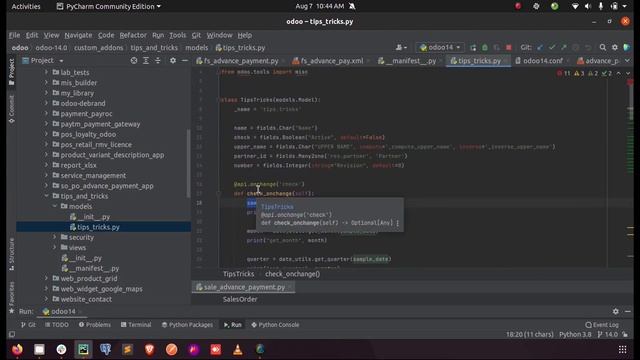Click Git push arrow icon

pyautogui.click(x=564, y=48)
